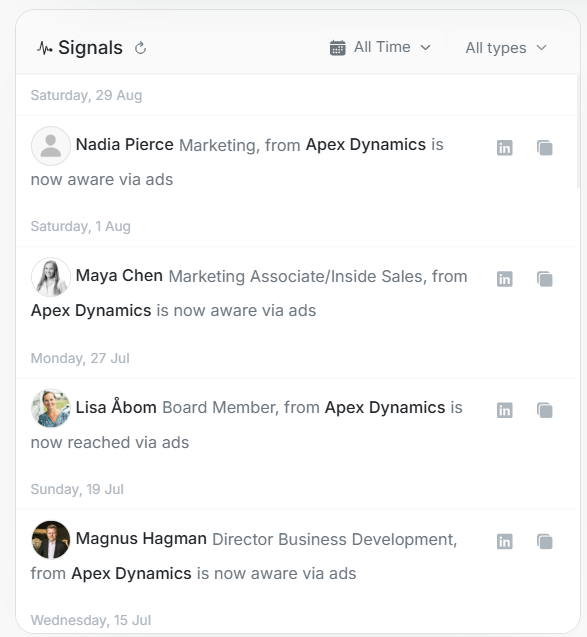The width and height of the screenshot is (587, 637).
Task: Open Nadia Pierce's LinkedIn profile icon
Action: coord(505,147)
